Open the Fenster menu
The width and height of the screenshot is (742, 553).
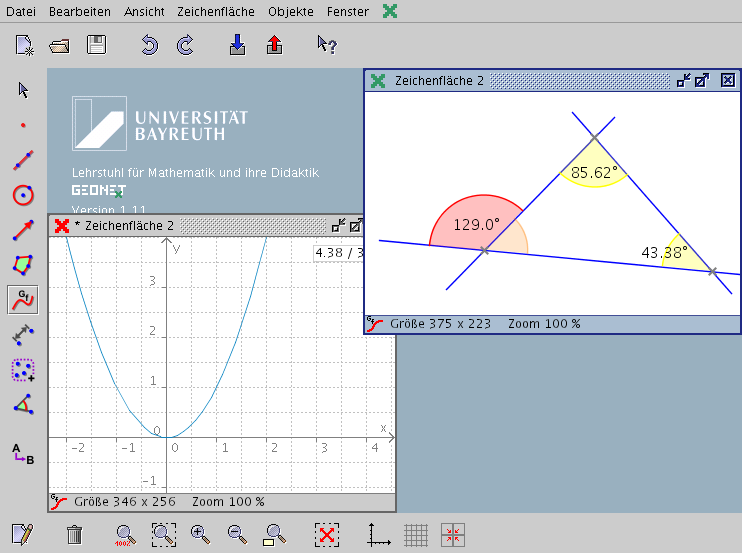(347, 12)
